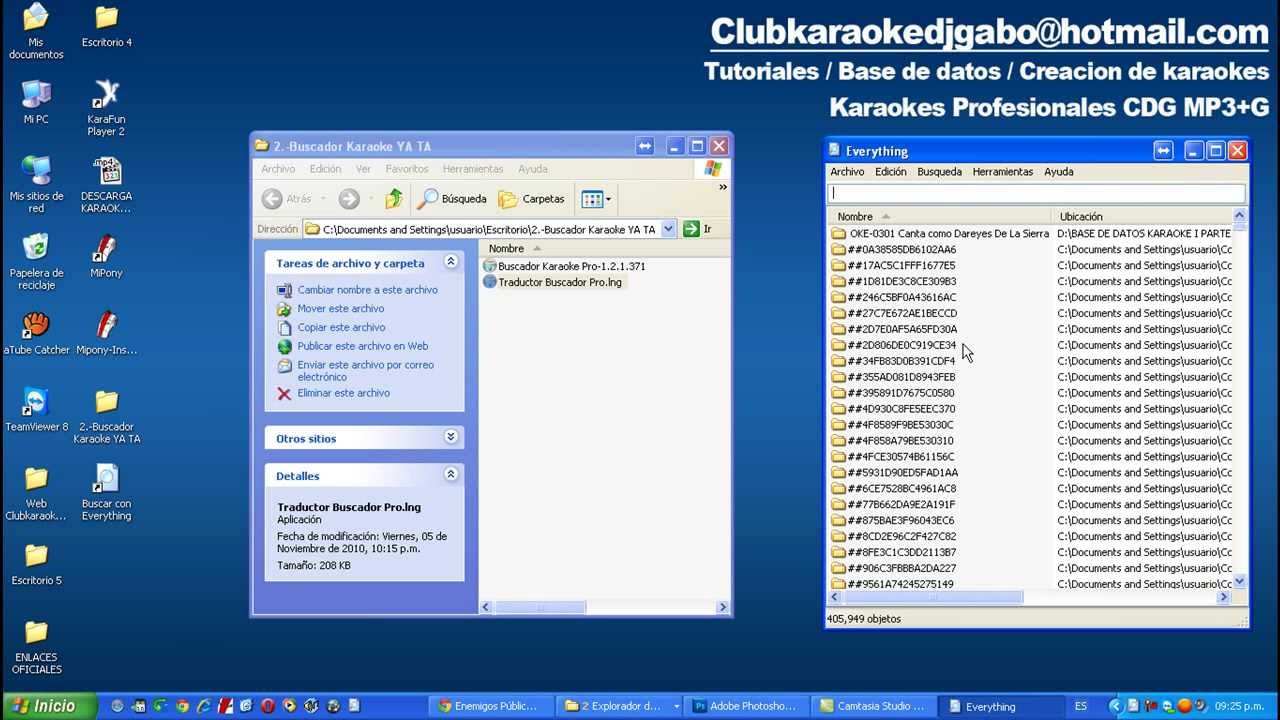Viewport: 1280px width, 720px height.
Task: Click Eliminar este archivo link
Action: click(x=343, y=393)
